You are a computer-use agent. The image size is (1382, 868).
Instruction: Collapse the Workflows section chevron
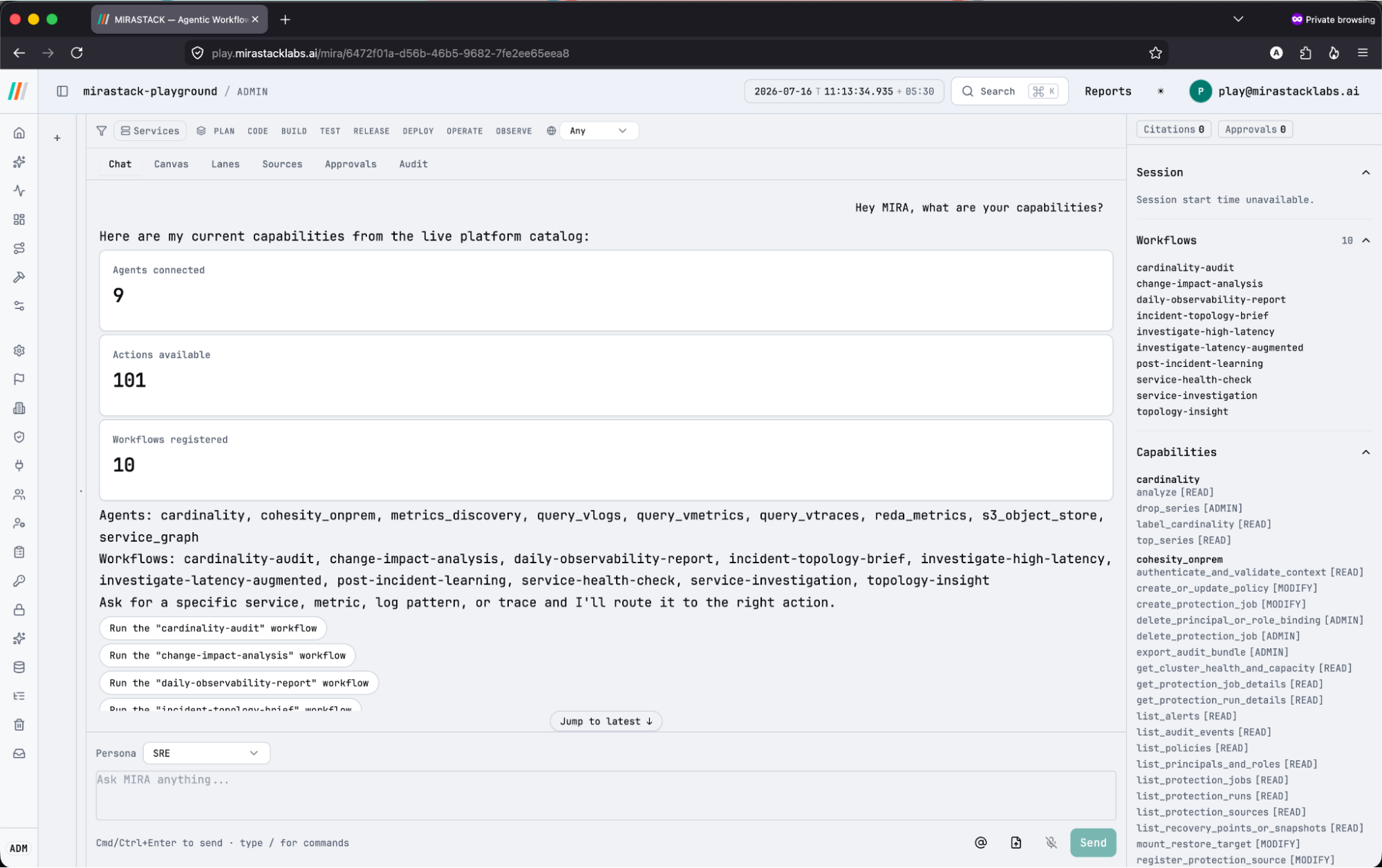click(1365, 240)
